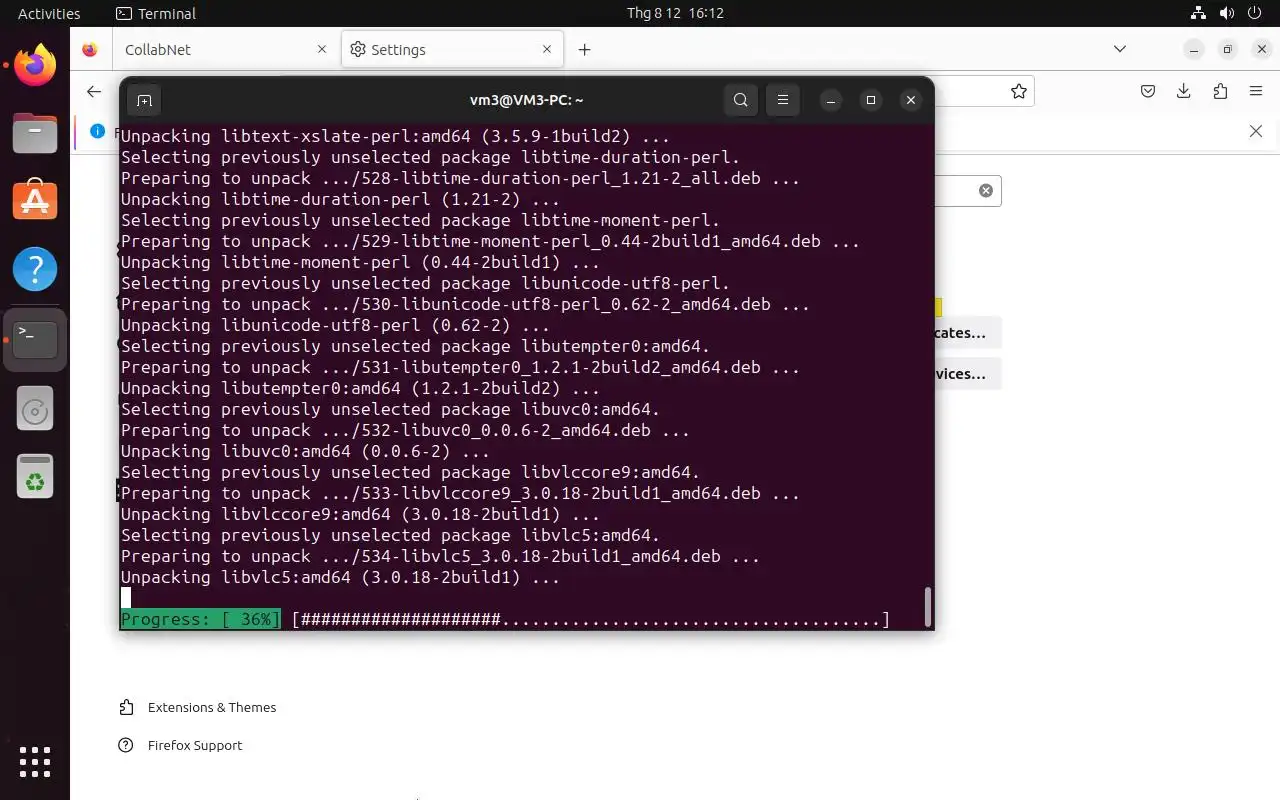Go back in Firefox
Image resolution: width=1280 pixels, height=800 pixels.
point(94,91)
